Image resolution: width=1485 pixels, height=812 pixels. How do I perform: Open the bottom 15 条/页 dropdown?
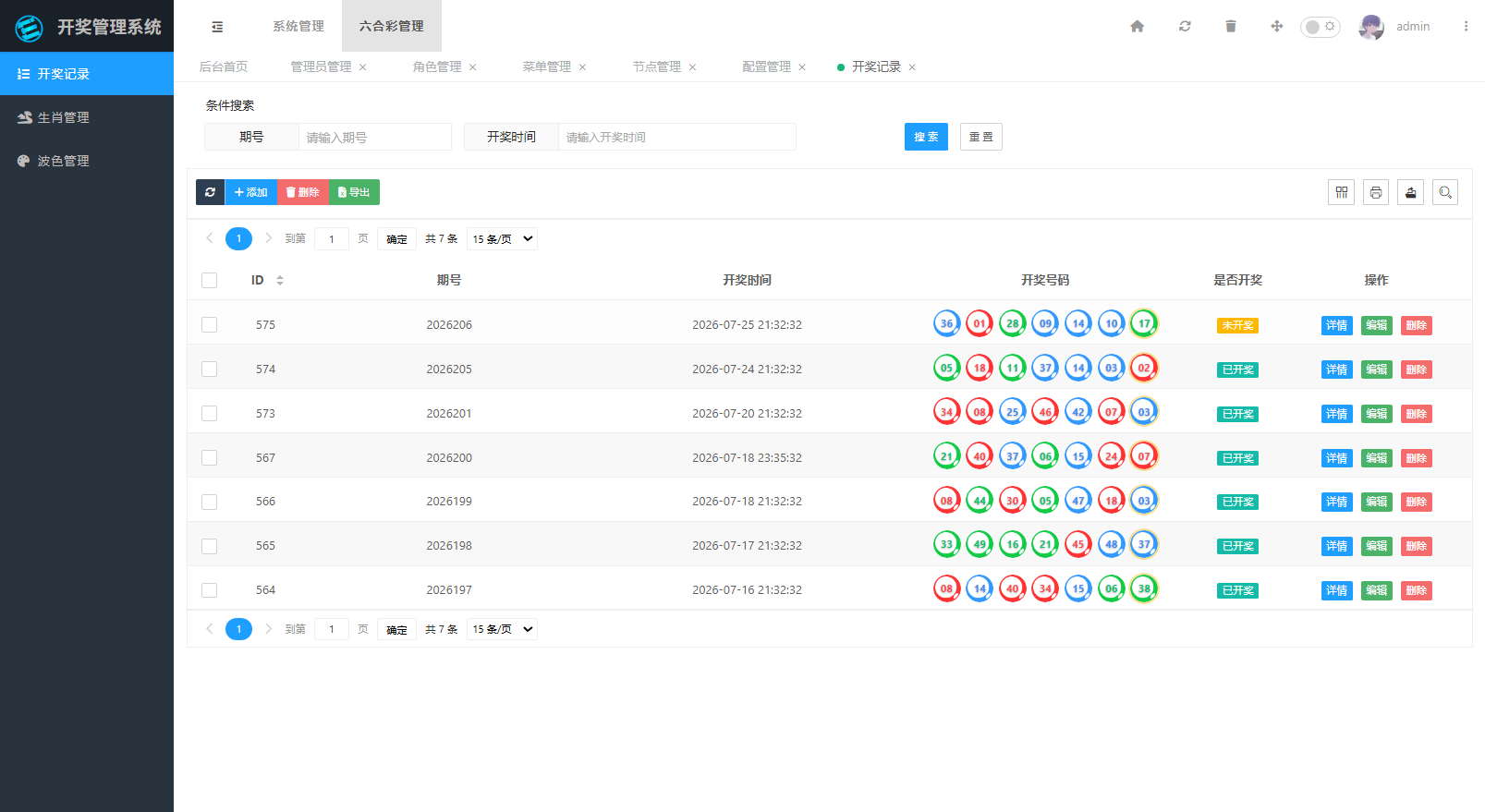[503, 629]
